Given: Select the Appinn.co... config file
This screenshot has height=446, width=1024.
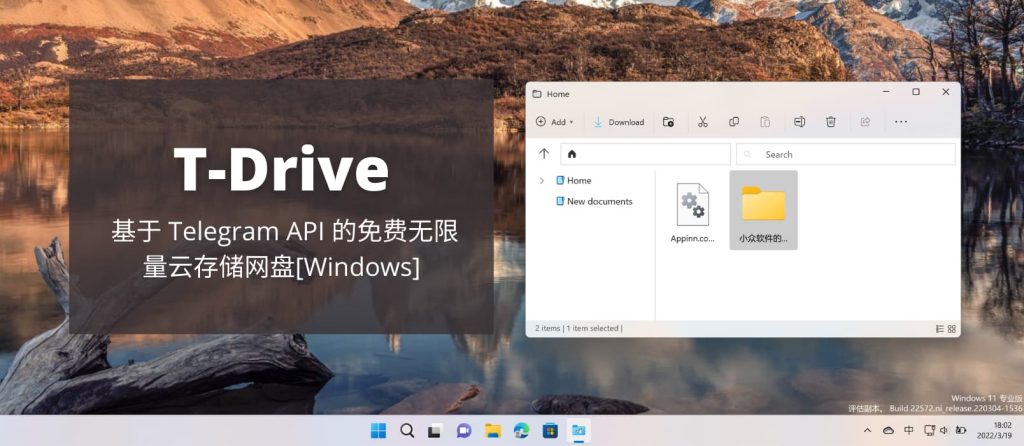Looking at the screenshot, I should point(692,212).
